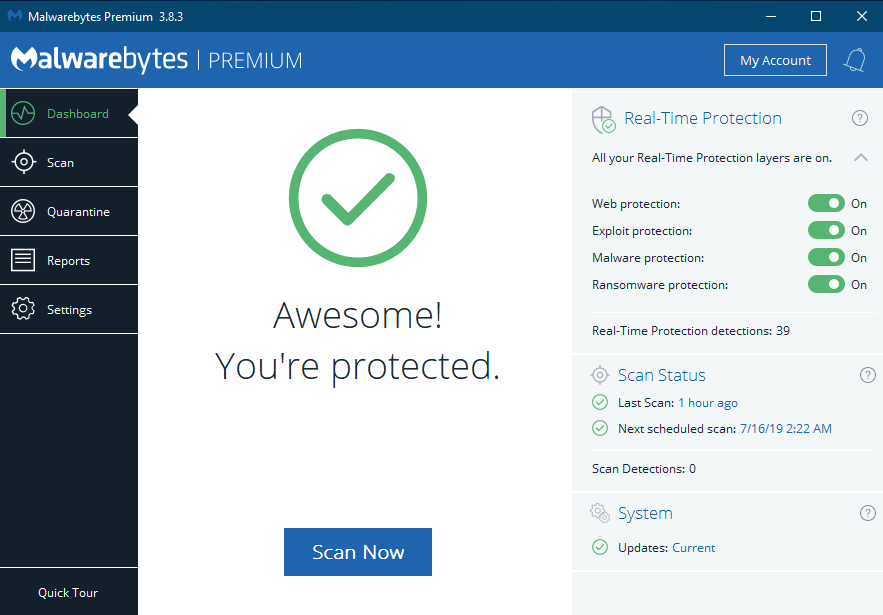
Task: Click the Scan Now button
Action: (x=358, y=552)
